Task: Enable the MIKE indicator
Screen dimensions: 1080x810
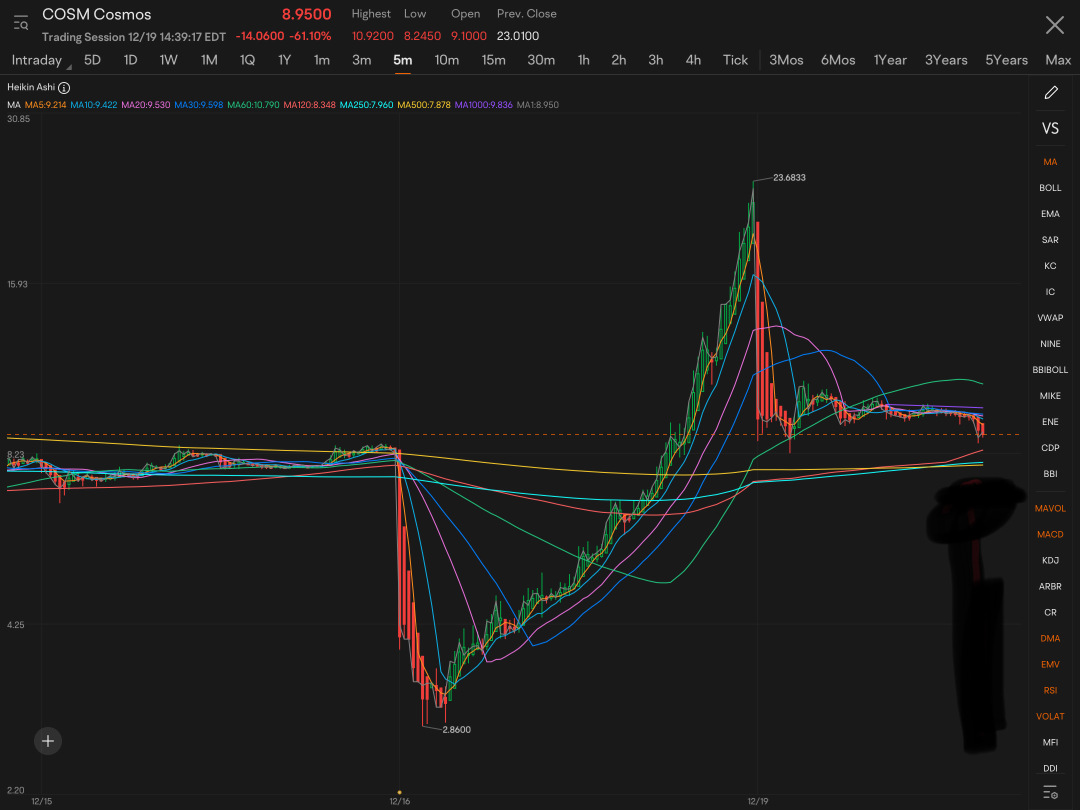Action: coord(1050,396)
